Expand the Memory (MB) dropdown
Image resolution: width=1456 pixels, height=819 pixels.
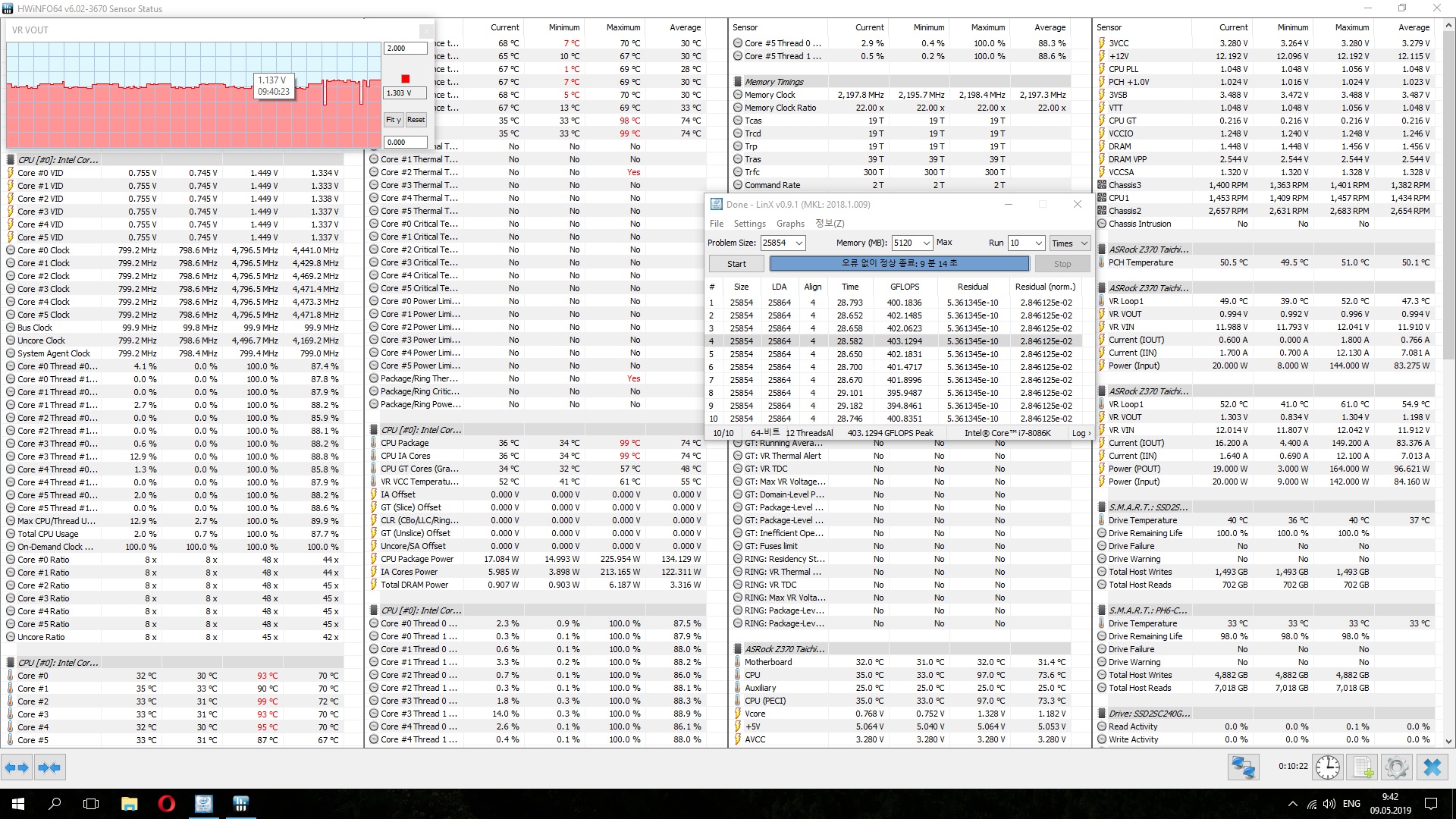(x=926, y=243)
